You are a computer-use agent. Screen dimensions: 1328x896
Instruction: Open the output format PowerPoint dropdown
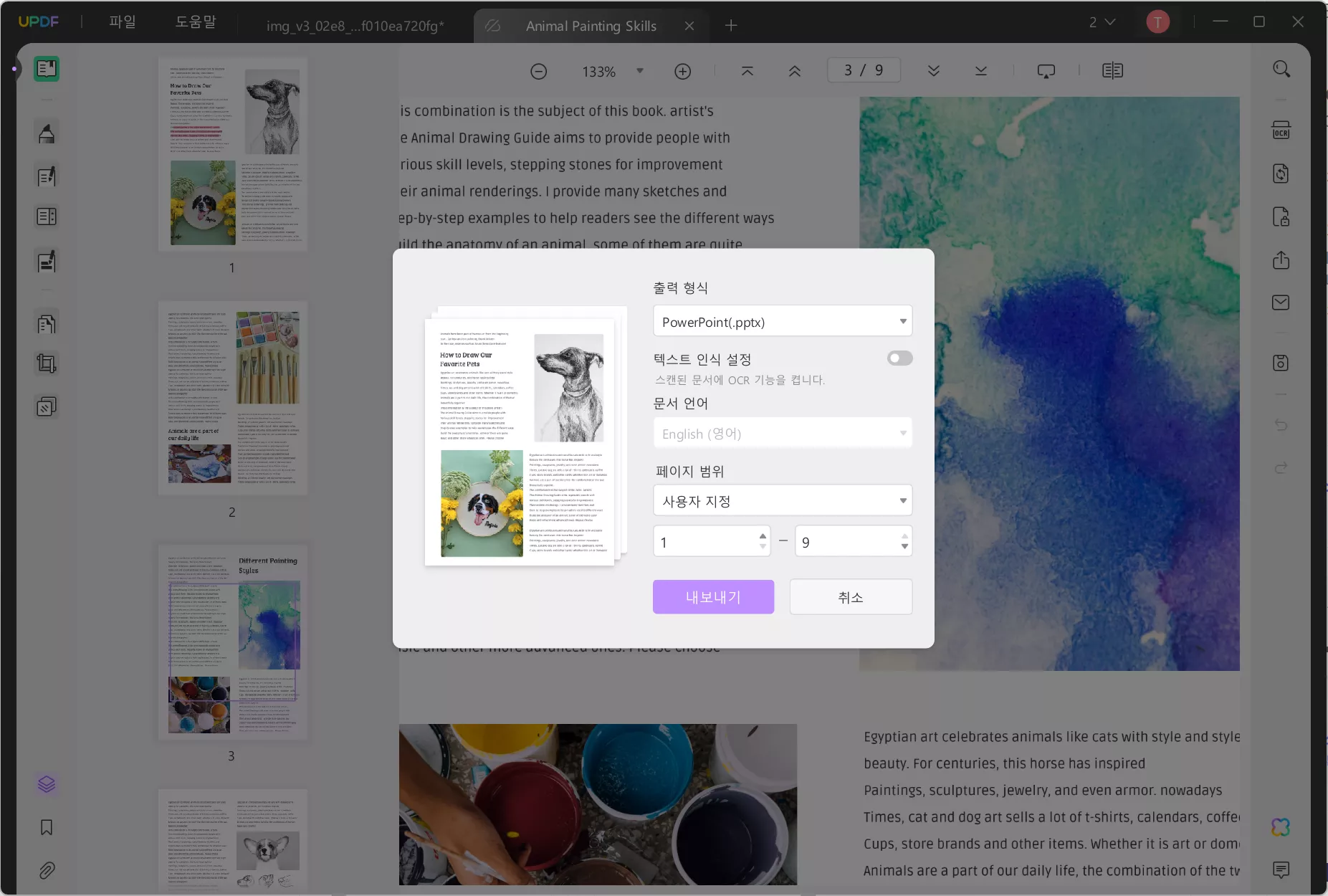783,321
